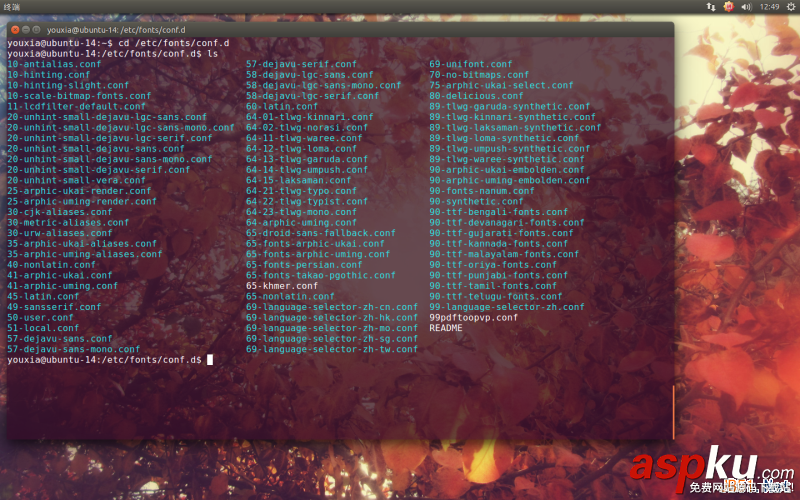
Task: Click the file name 69-language-selector-zh-cn.conf
Action: click(x=332, y=307)
